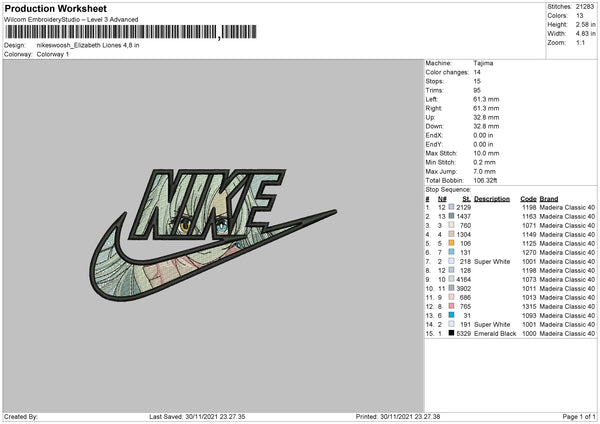The width and height of the screenshot is (600, 424).
Task: Click the Description column header
Action: (x=492, y=199)
